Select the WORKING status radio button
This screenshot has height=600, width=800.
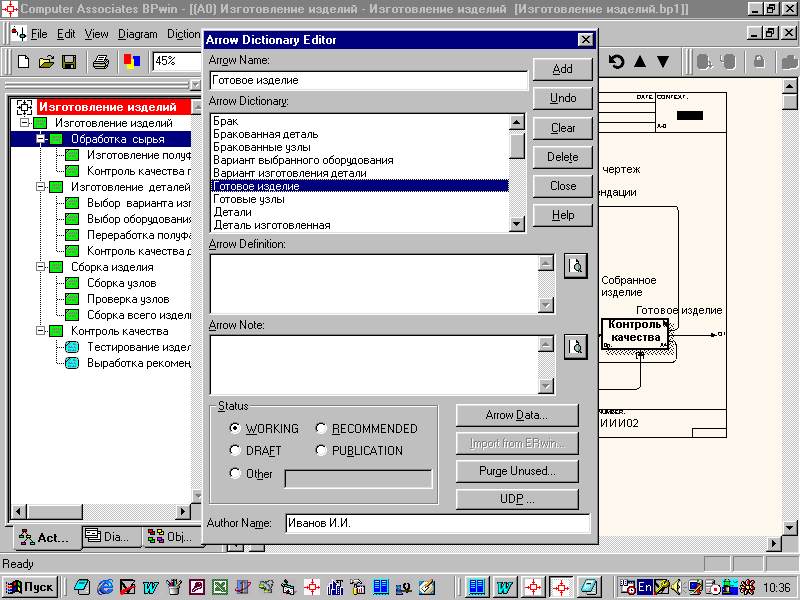click(x=235, y=428)
